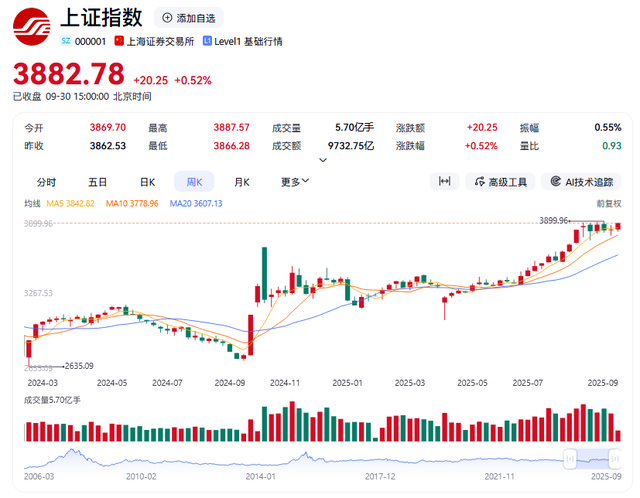Click the highlighted range selection in overview timeline
Screen dimensions: 640x498
[x=592, y=459]
